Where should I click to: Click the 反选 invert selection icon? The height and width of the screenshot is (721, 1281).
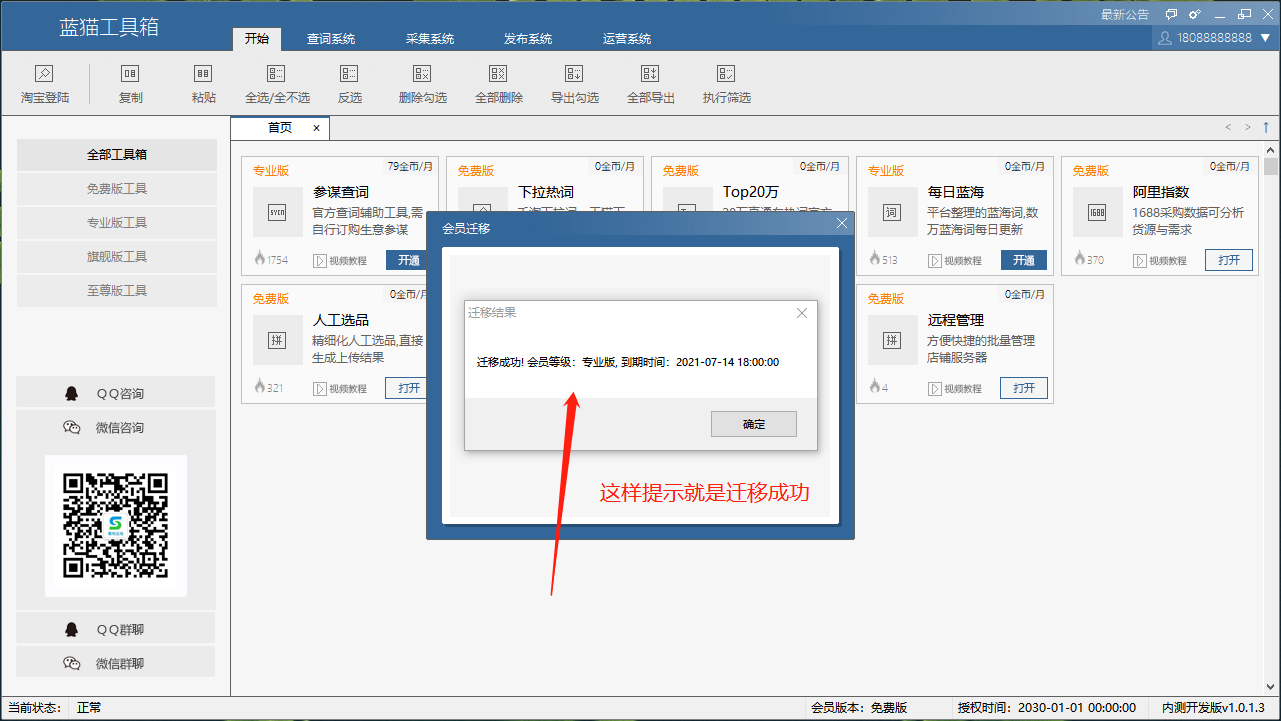point(349,74)
